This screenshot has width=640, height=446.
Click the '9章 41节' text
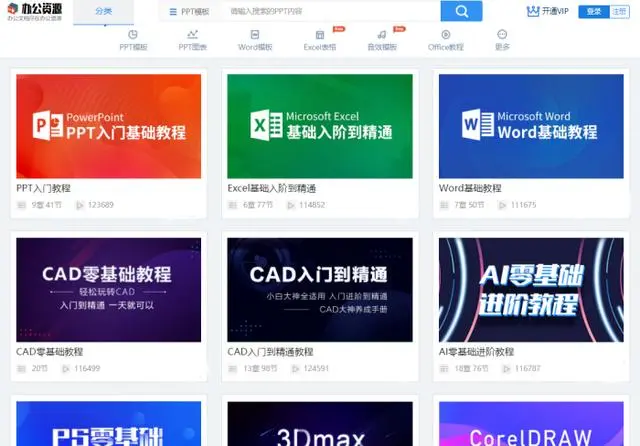click(x=47, y=205)
